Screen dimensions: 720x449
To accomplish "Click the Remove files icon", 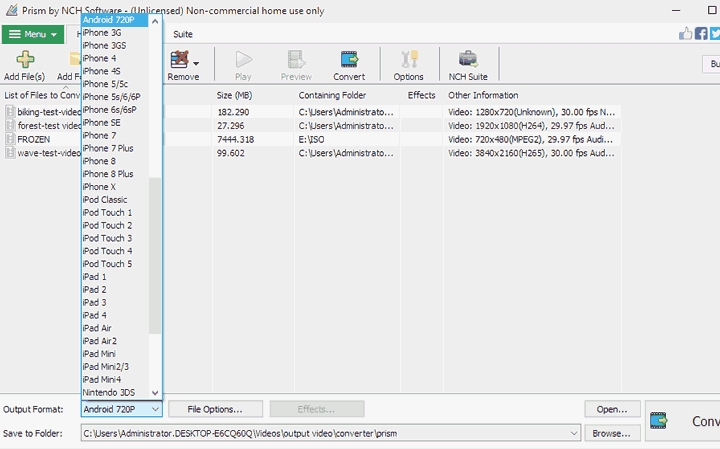I will pyautogui.click(x=180, y=59).
